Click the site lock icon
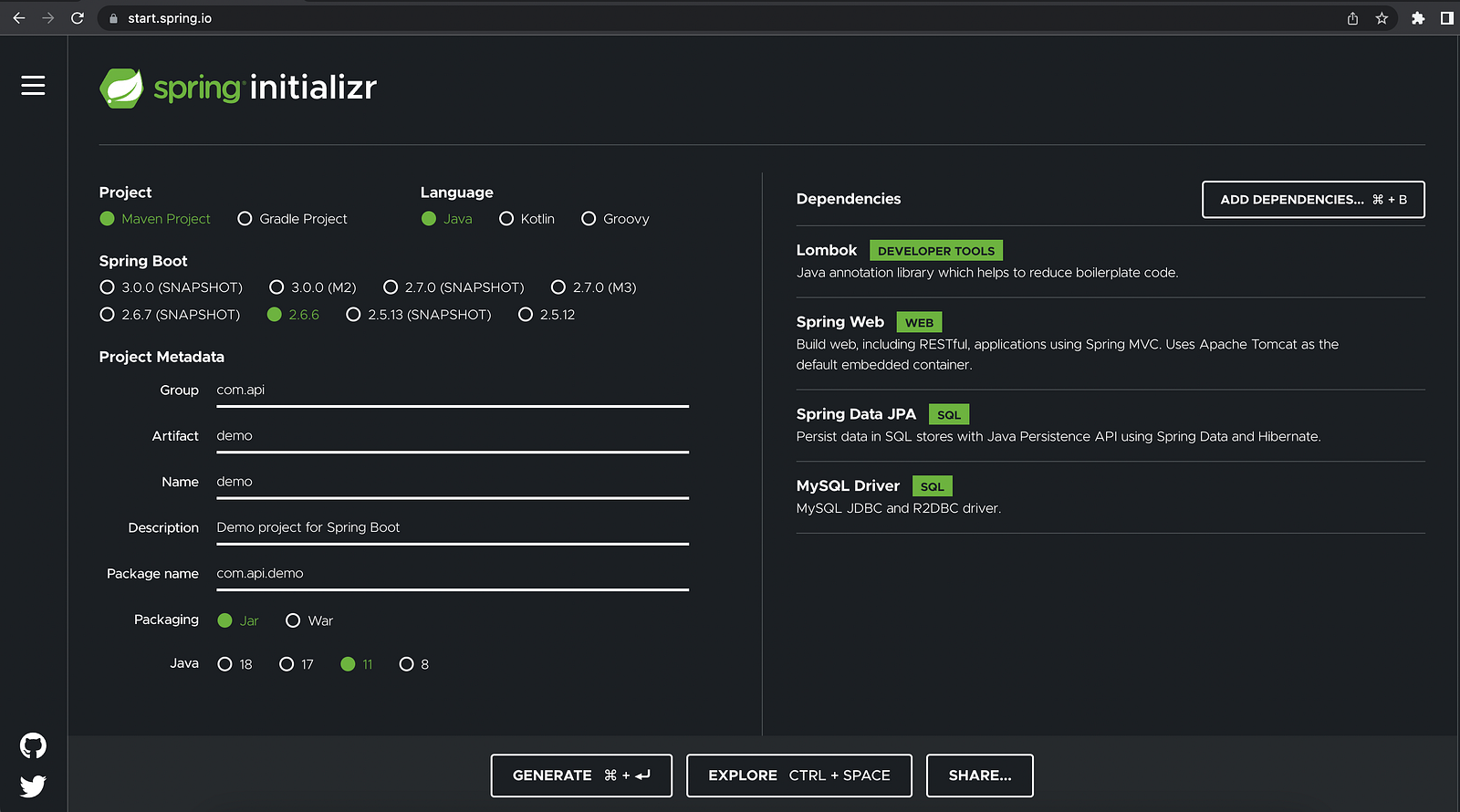The width and height of the screenshot is (1460, 812). (x=113, y=18)
